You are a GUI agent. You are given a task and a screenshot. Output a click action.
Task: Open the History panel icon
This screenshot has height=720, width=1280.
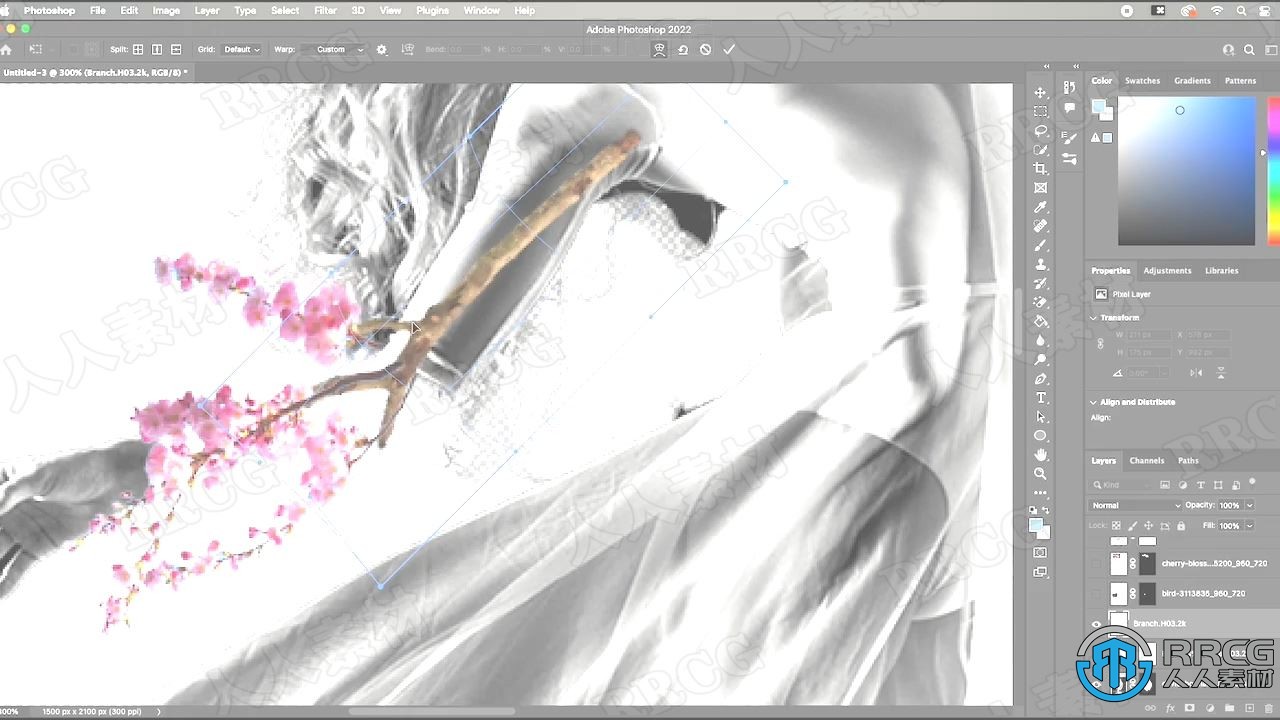click(x=1070, y=88)
